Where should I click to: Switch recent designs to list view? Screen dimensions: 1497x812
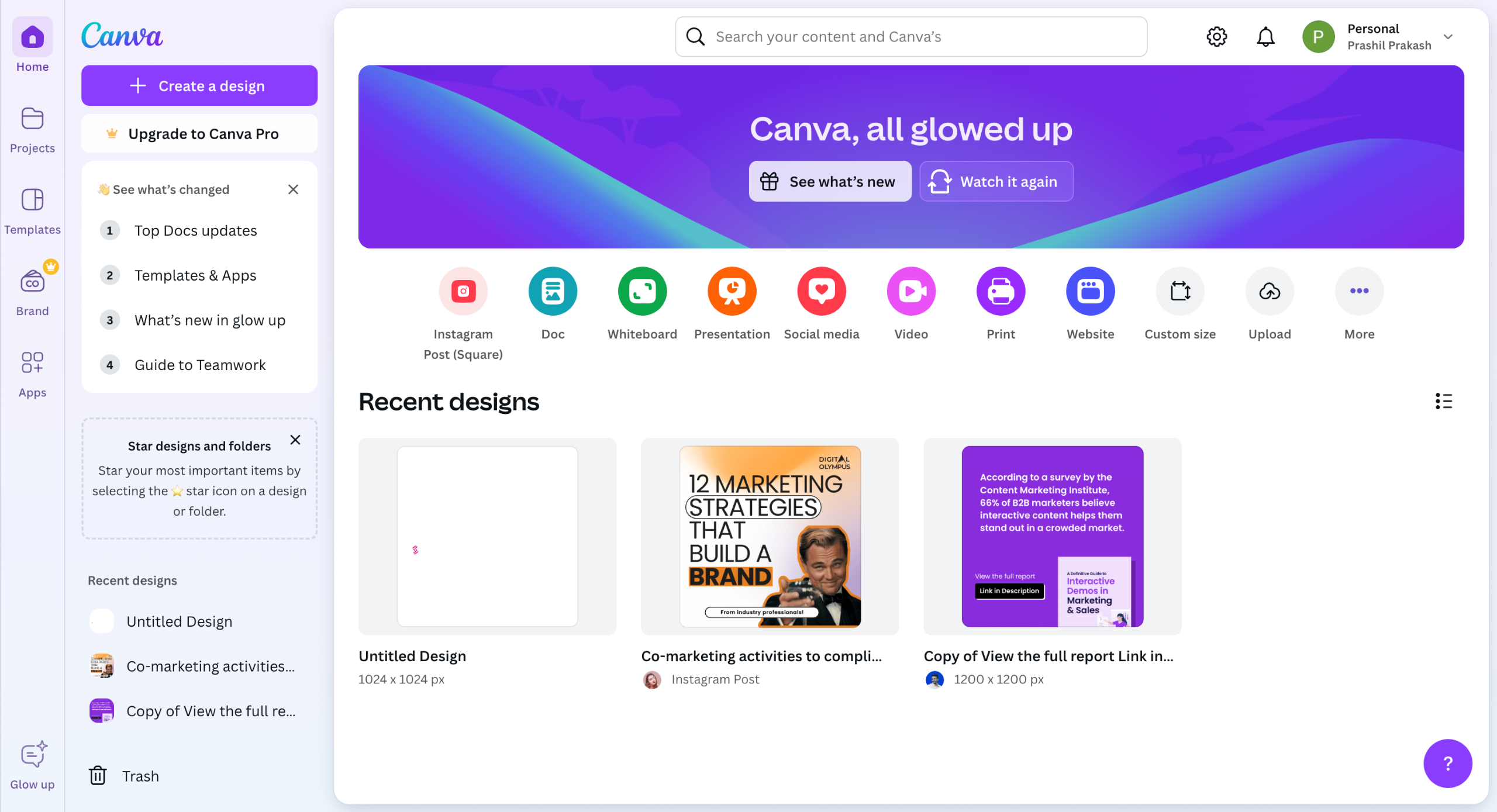pyautogui.click(x=1443, y=401)
